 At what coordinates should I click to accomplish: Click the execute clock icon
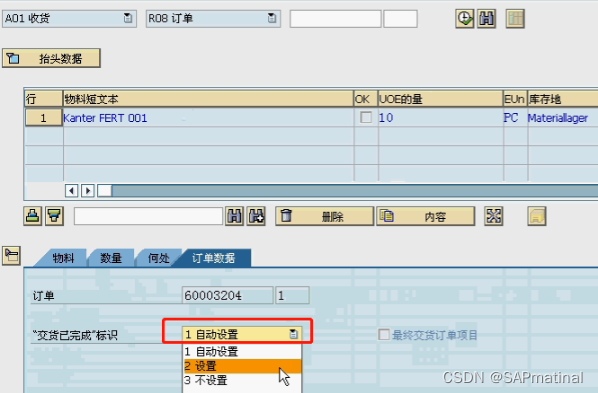pos(465,19)
